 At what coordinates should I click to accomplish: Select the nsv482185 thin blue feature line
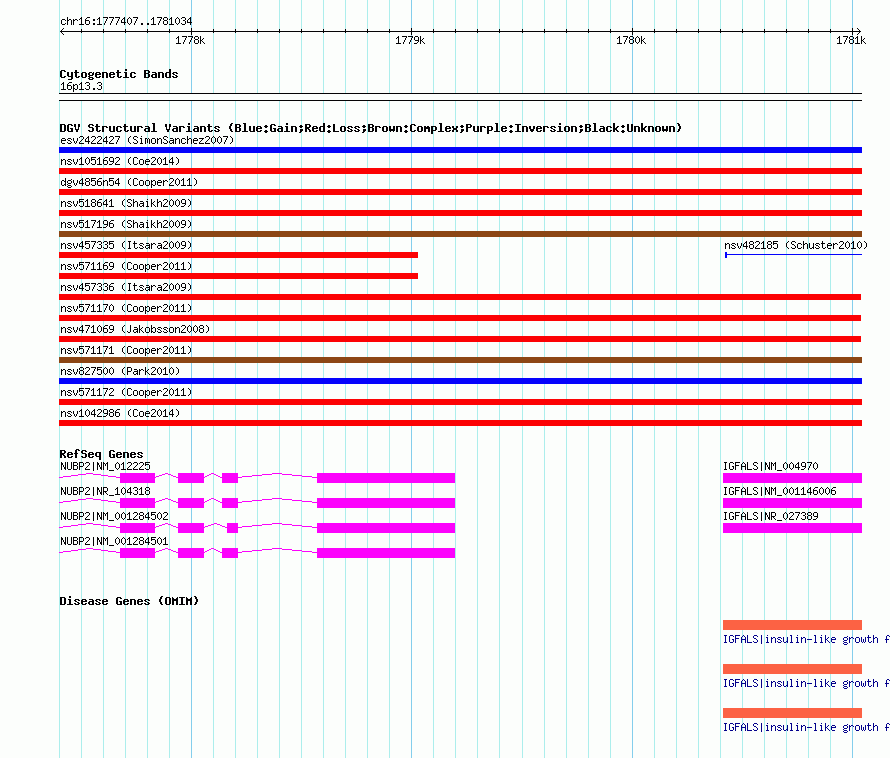pyautogui.click(x=794, y=255)
